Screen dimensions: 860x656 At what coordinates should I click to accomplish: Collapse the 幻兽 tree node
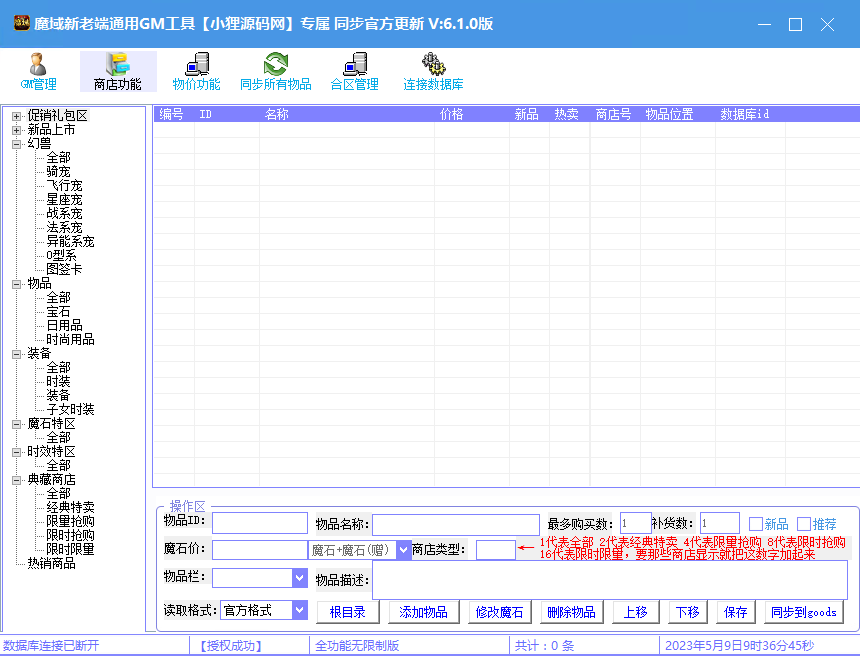pyautogui.click(x=17, y=144)
